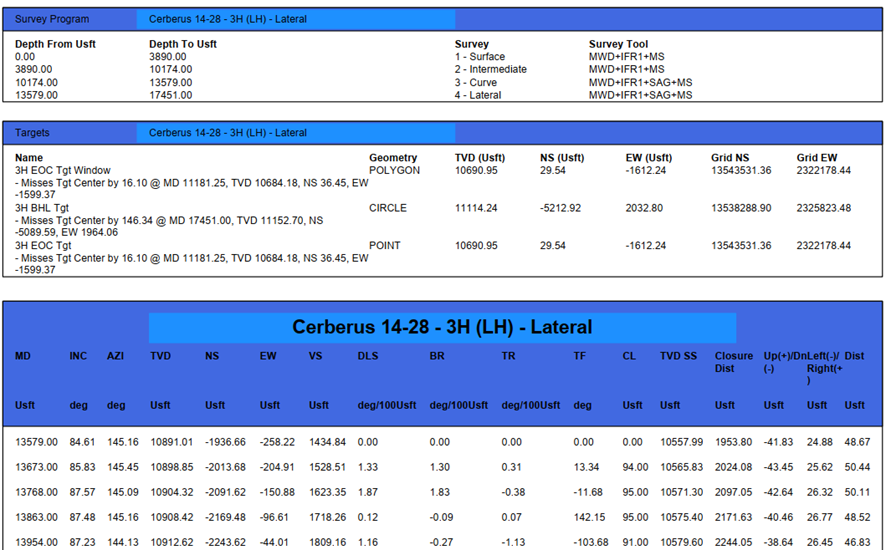Viewport: 886px width, 550px height.
Task: Click the 3H EOC Tgt Window target name
Action: (63, 170)
